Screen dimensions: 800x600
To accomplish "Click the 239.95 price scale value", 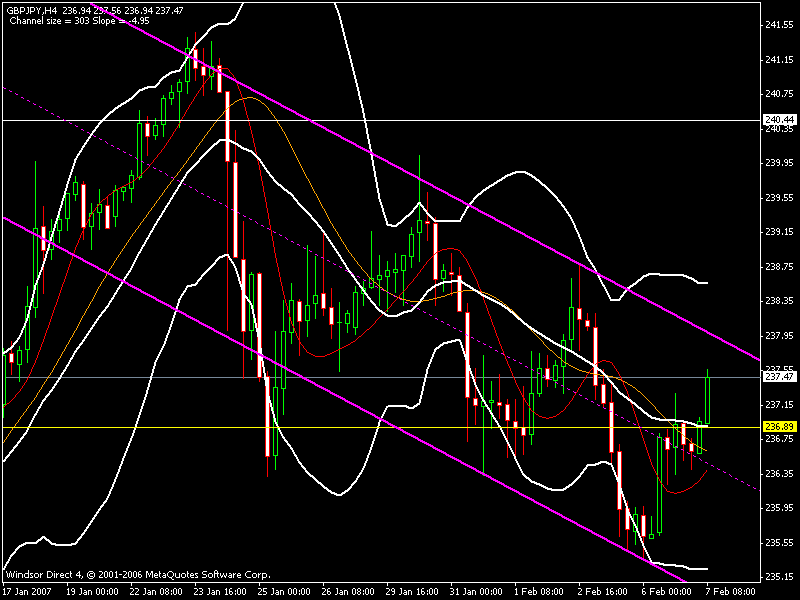I will 780,163.
